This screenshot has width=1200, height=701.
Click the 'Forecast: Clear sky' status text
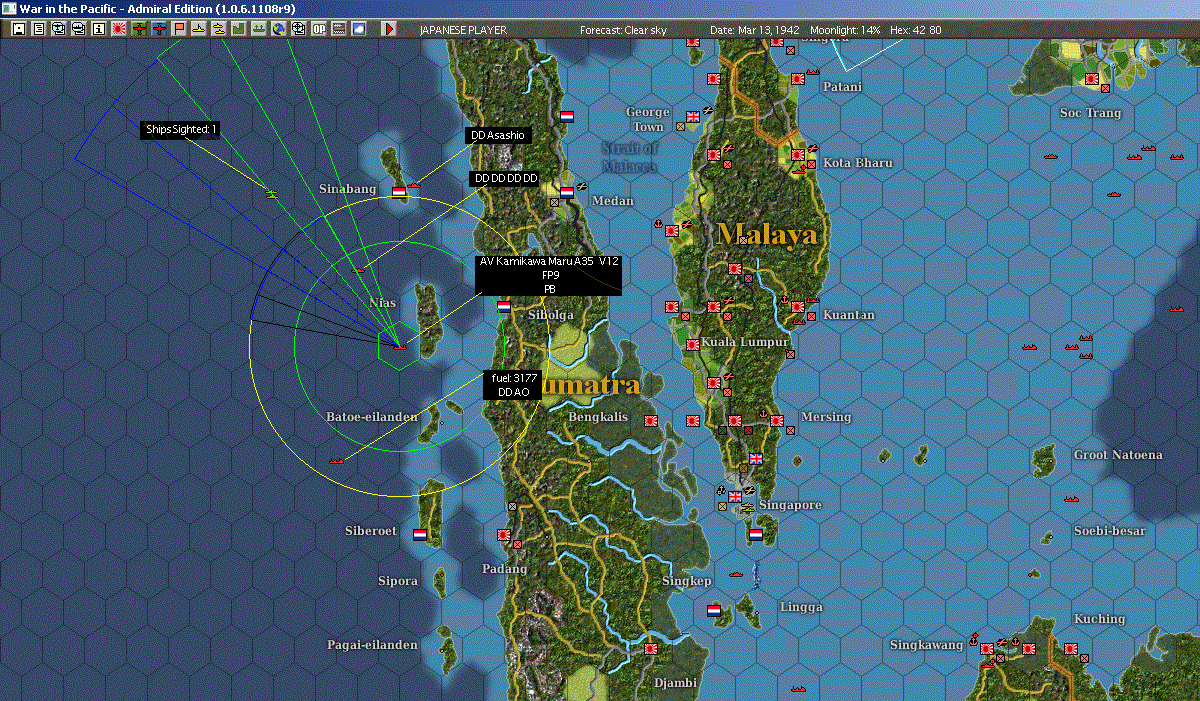tap(623, 30)
